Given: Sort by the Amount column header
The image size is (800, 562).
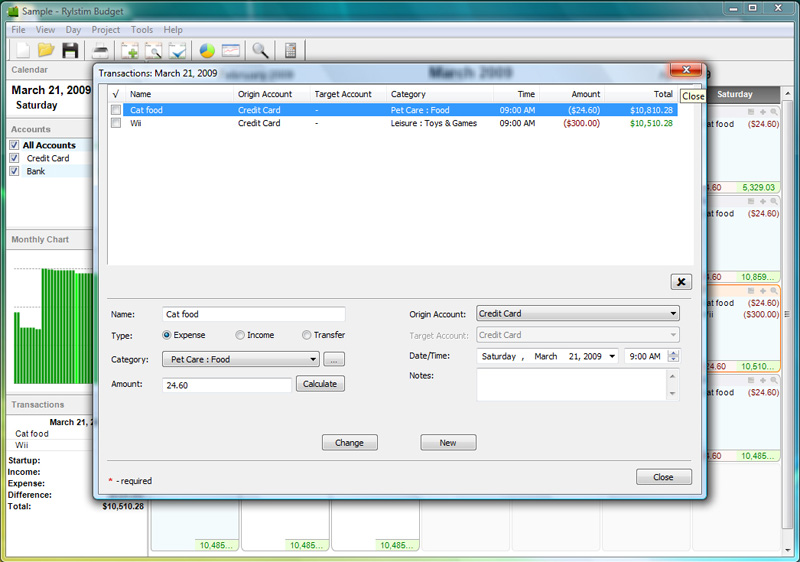Looking at the screenshot, I should pyautogui.click(x=572, y=94).
